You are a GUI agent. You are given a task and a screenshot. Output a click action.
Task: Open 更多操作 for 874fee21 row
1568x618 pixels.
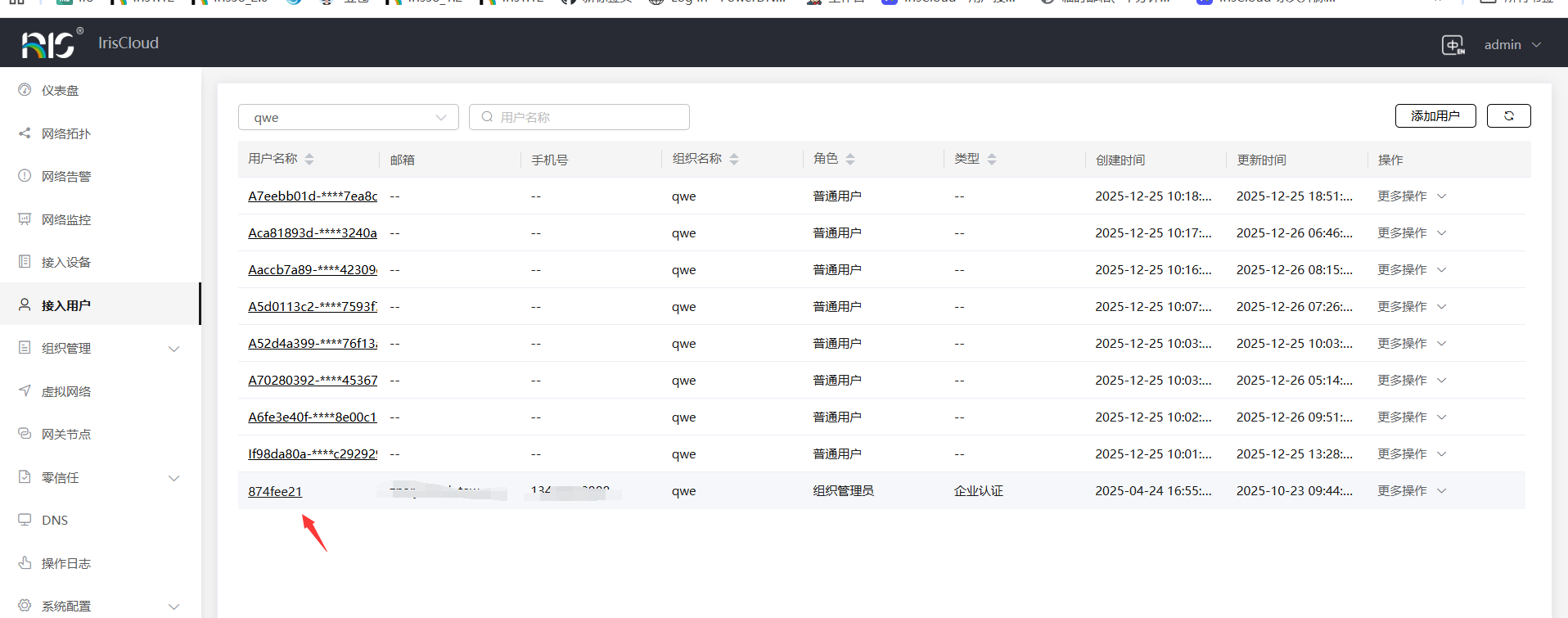tap(1412, 491)
